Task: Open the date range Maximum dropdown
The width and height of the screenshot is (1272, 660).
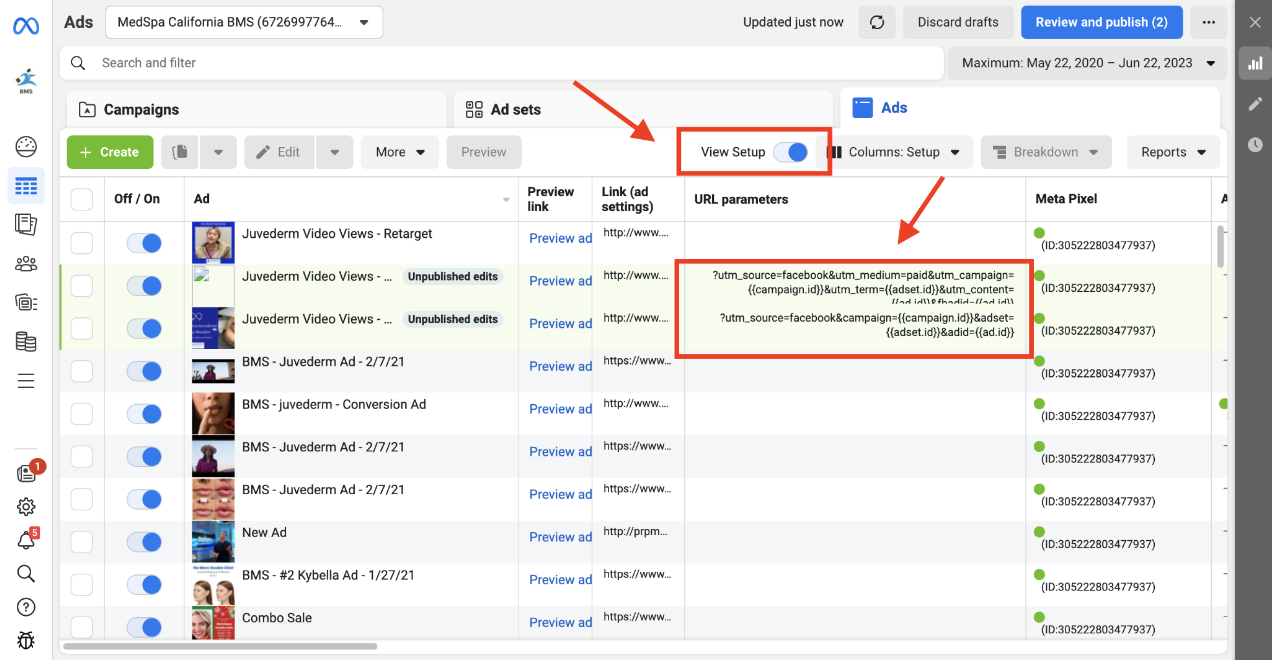Action: pos(1088,63)
